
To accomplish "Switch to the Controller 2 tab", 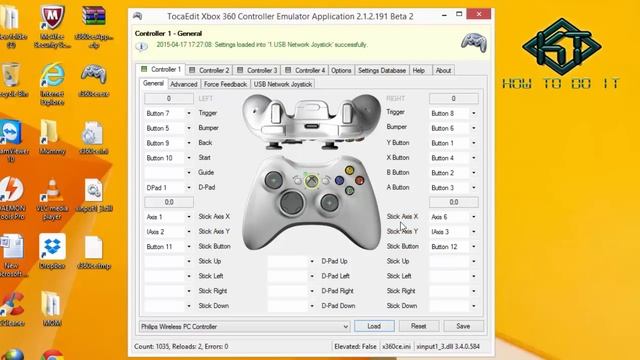I will coord(209,70).
